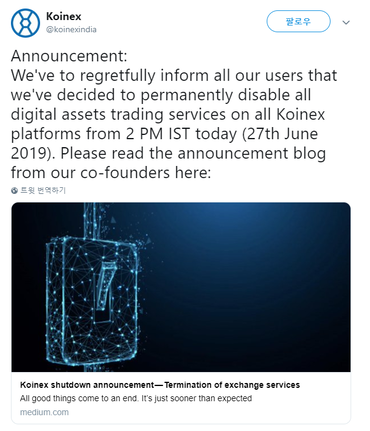370x431 pixels.
Task: Click the 'All good things come to an end' description
Action: (136, 398)
